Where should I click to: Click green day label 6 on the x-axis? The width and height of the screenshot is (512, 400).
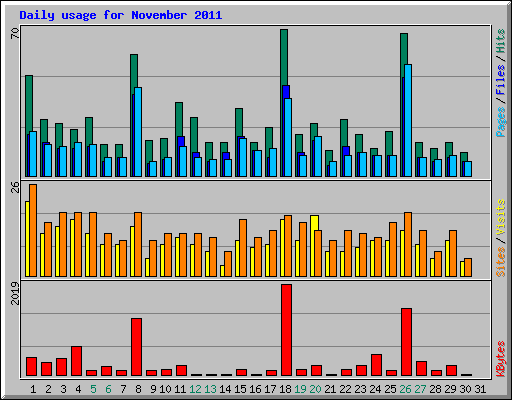pos(108,389)
